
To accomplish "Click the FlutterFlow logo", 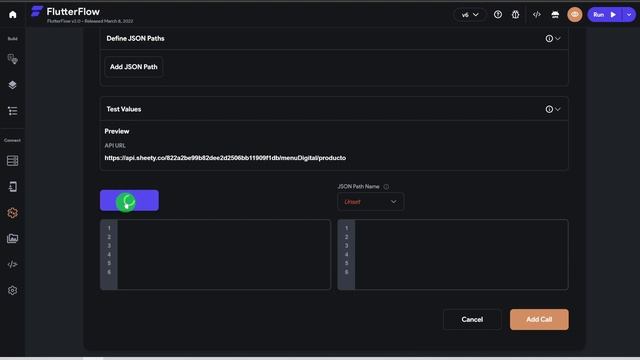I will [37, 11].
